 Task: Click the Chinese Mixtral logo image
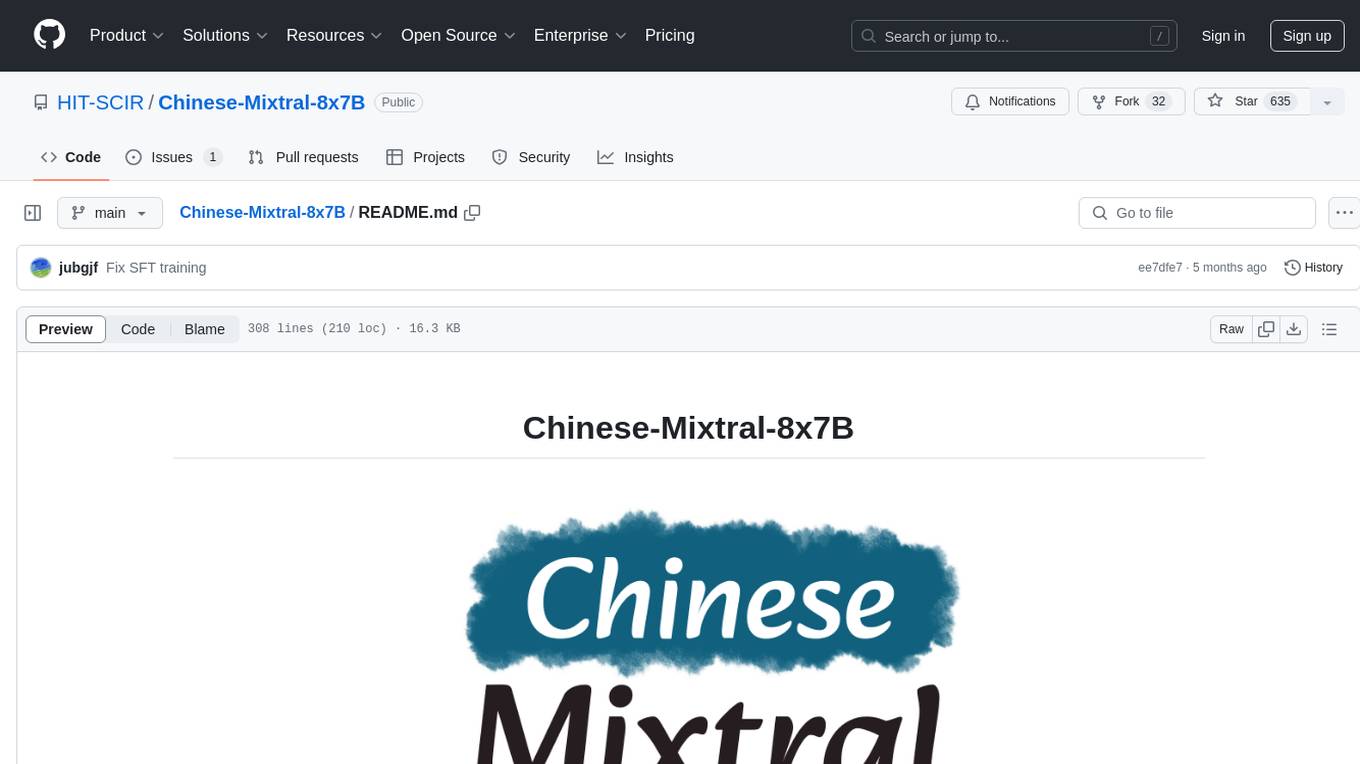pyautogui.click(x=711, y=637)
